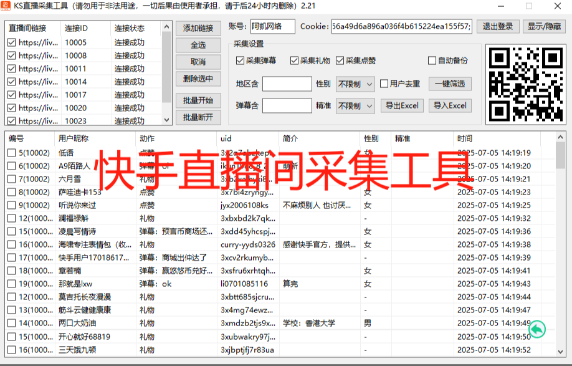
Task: Click the 账号 input field
Action: pyautogui.click(x=273, y=27)
